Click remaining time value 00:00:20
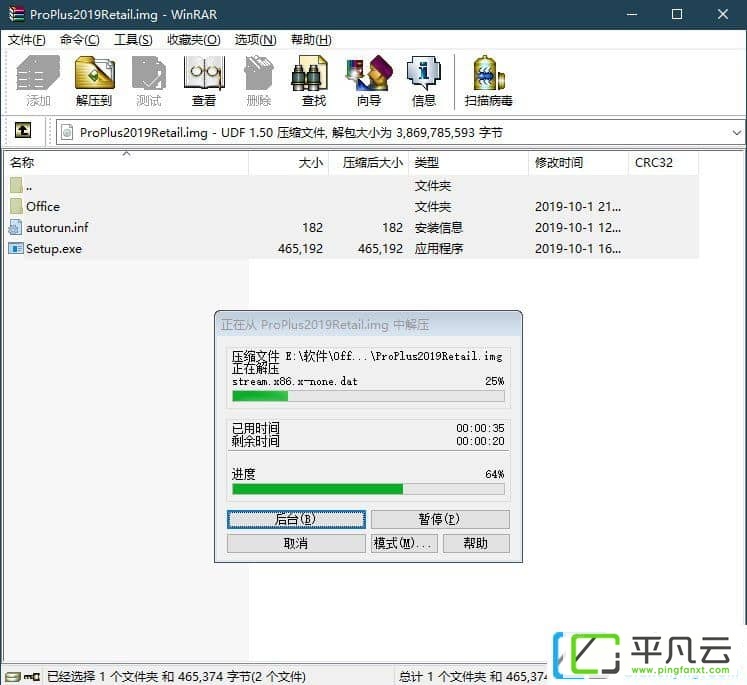The width and height of the screenshot is (747, 685). (x=480, y=441)
